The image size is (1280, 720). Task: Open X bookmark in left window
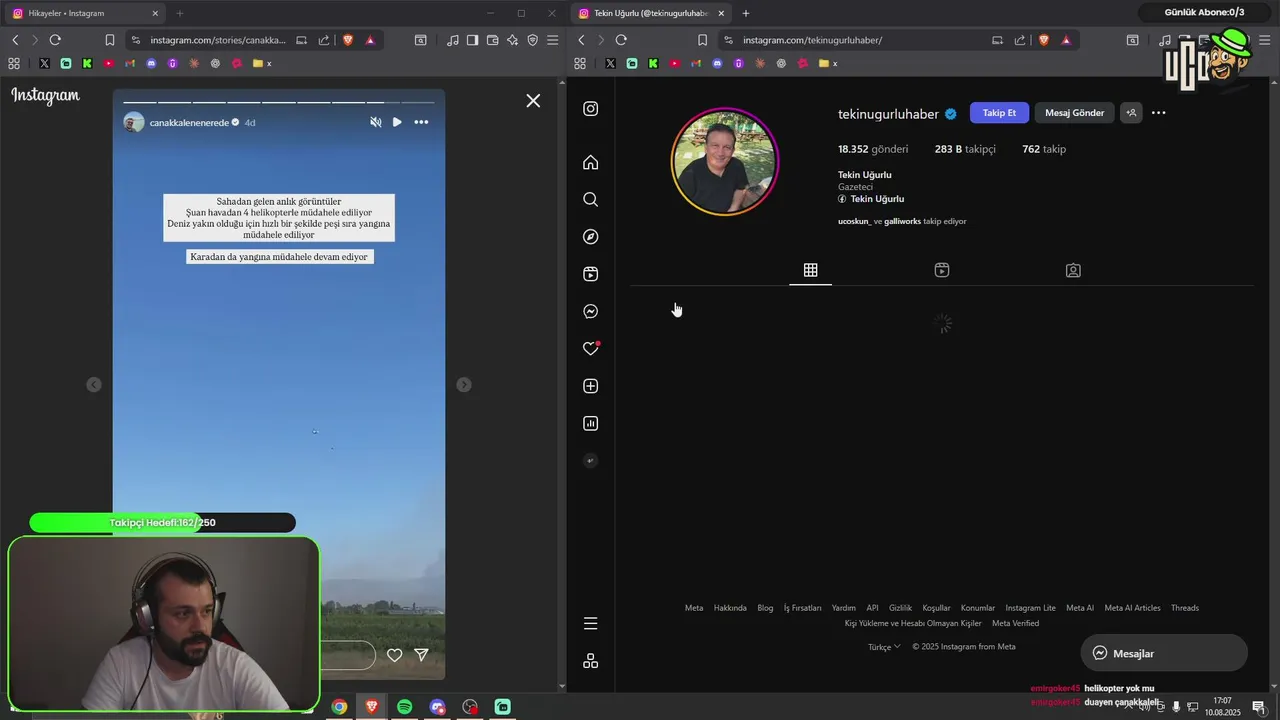click(x=44, y=63)
